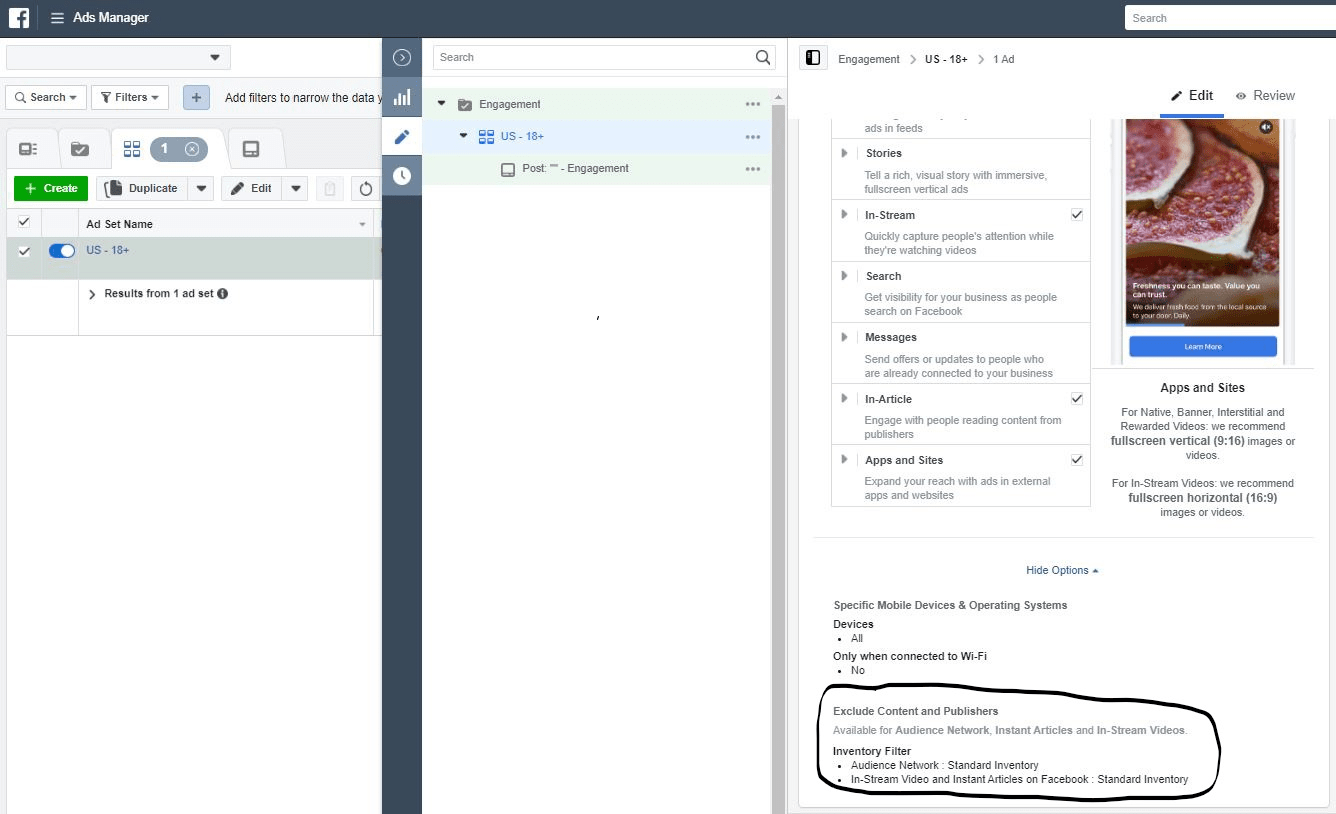Uncheck the In-Stream placement checkbox
This screenshot has height=814, width=1336.
(x=1077, y=215)
